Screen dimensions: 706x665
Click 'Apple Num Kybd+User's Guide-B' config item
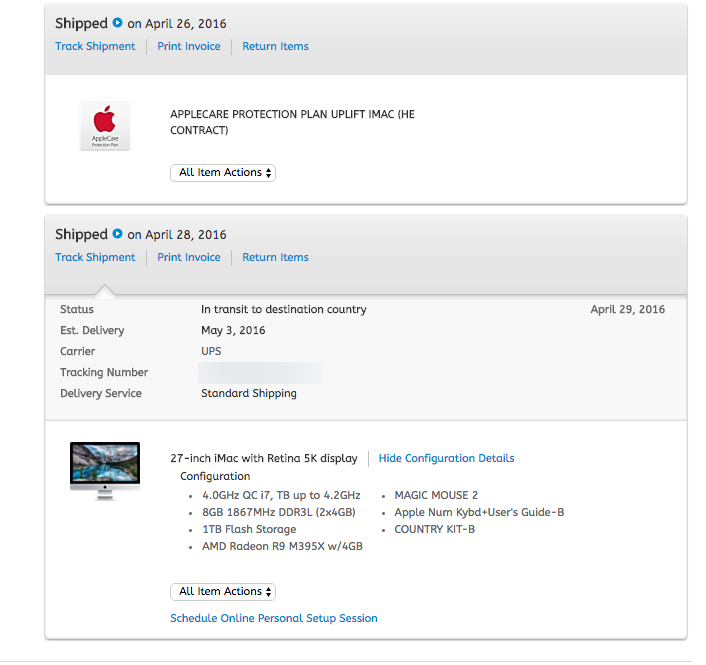tap(479, 512)
